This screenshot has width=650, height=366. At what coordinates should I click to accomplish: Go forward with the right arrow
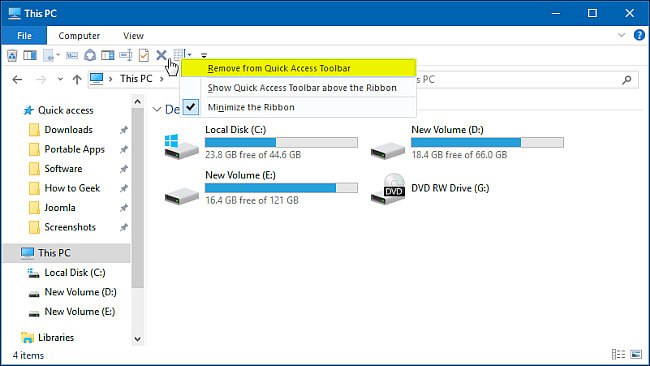(x=41, y=79)
